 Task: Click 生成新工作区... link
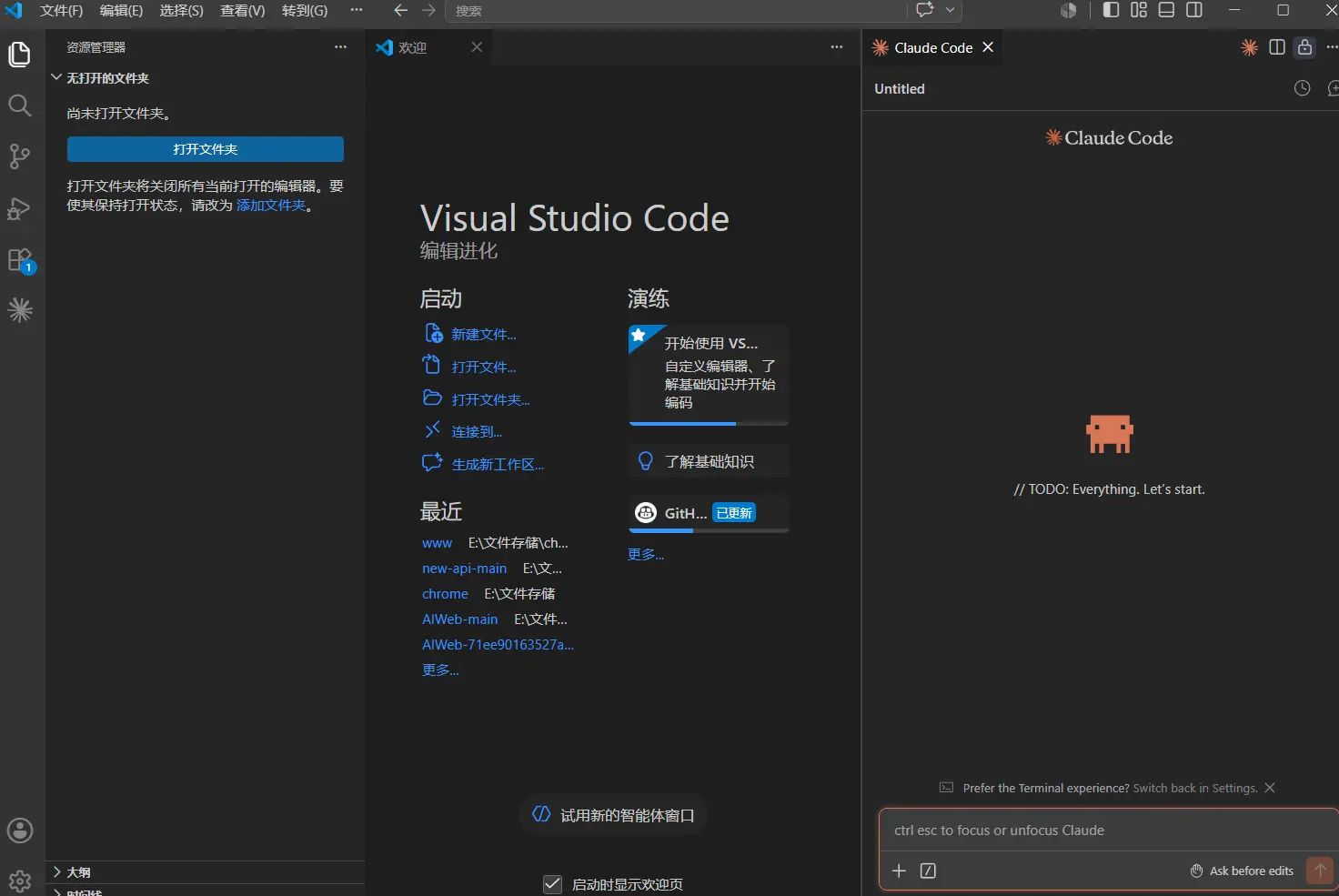pos(498,465)
